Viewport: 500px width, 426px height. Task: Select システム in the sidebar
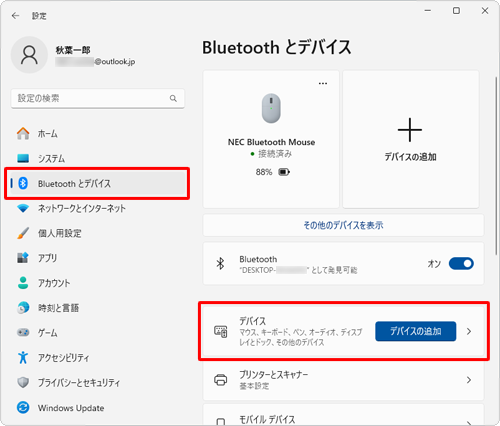coord(97,158)
